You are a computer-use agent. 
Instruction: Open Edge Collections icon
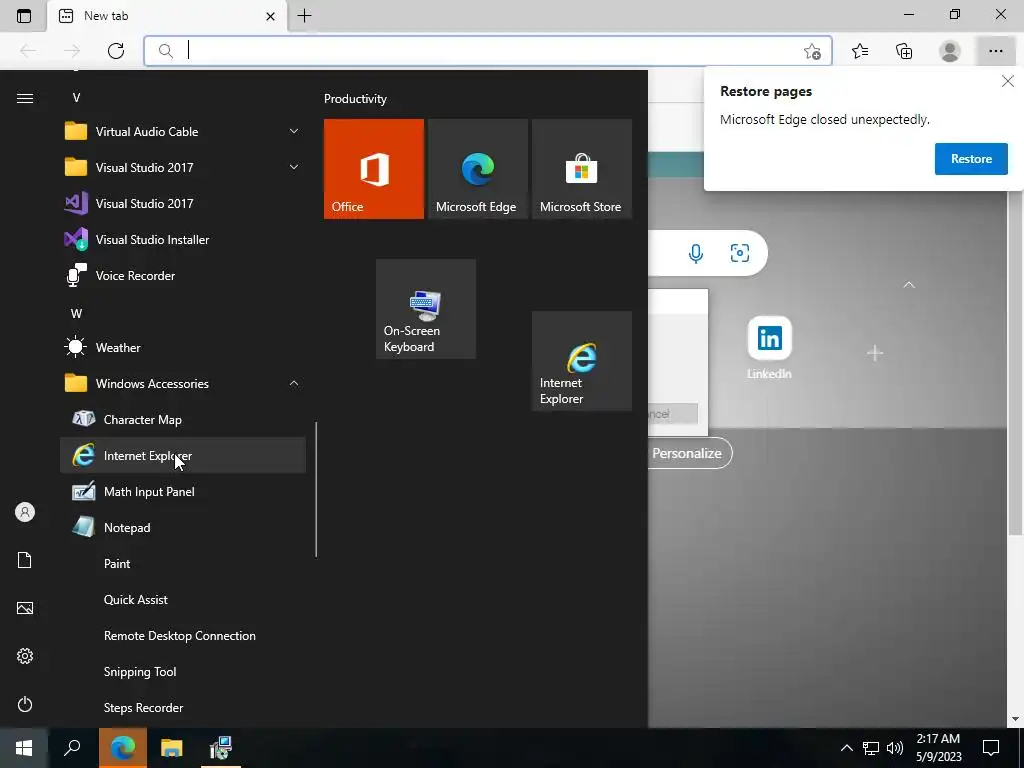904,51
